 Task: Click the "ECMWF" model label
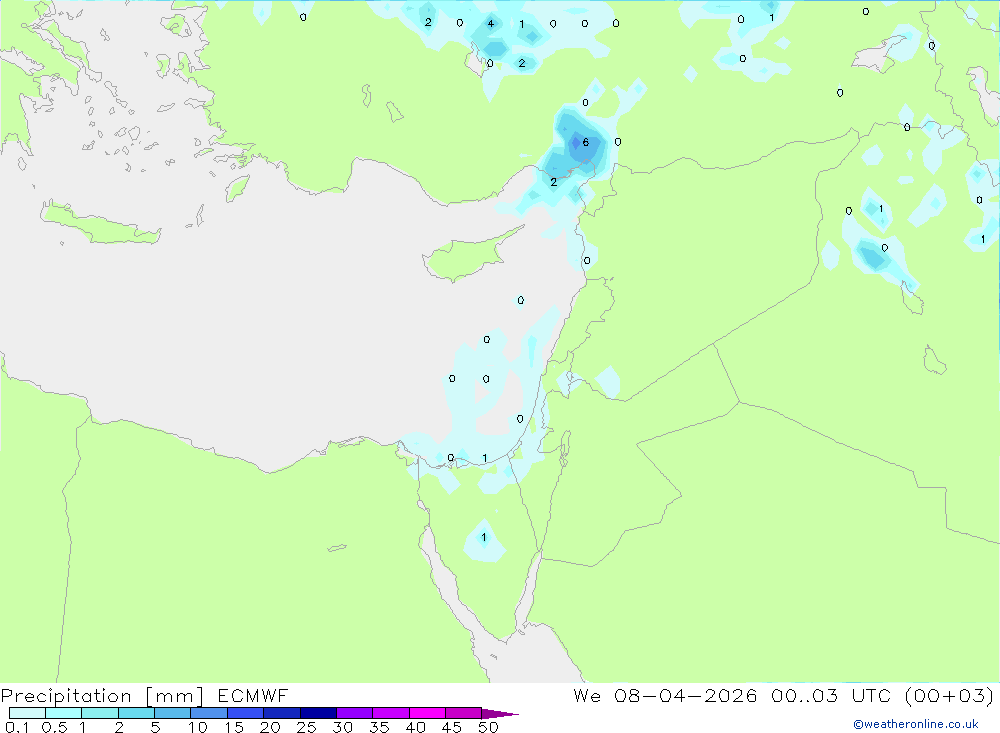pos(253,695)
